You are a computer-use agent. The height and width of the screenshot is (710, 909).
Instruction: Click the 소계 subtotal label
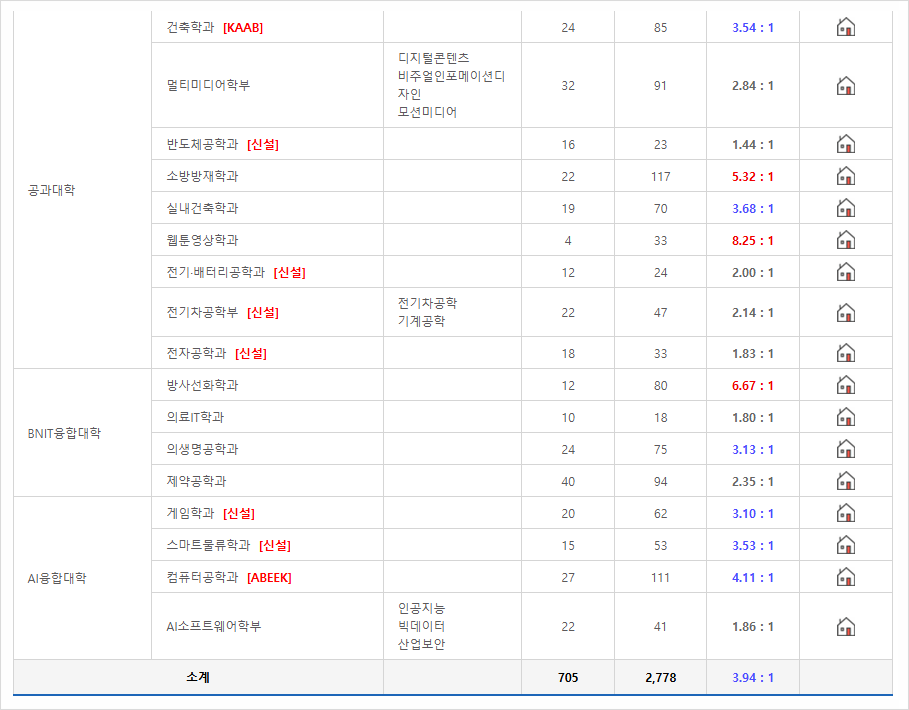[198, 677]
